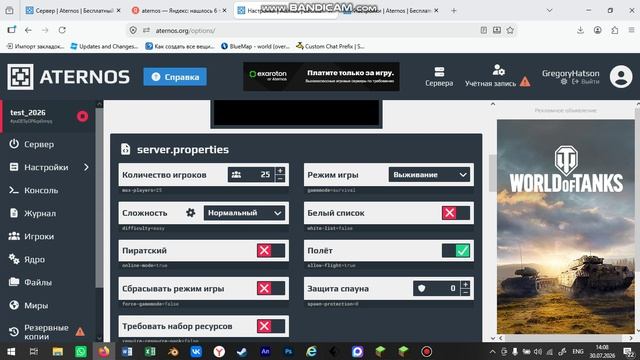This screenshot has height=360, width=640.
Task: Click the browser reload button
Action: (62, 30)
